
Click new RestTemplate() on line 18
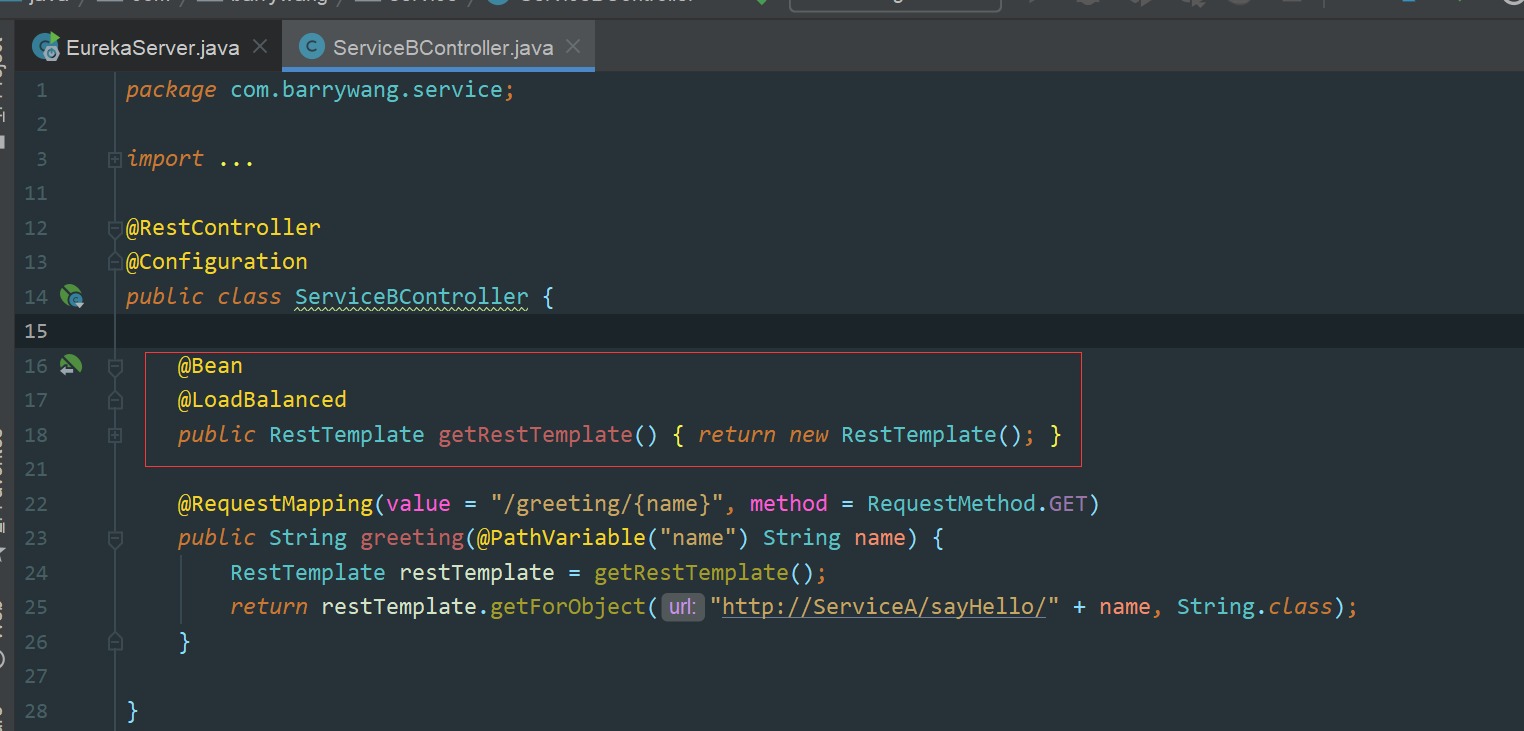(x=906, y=434)
